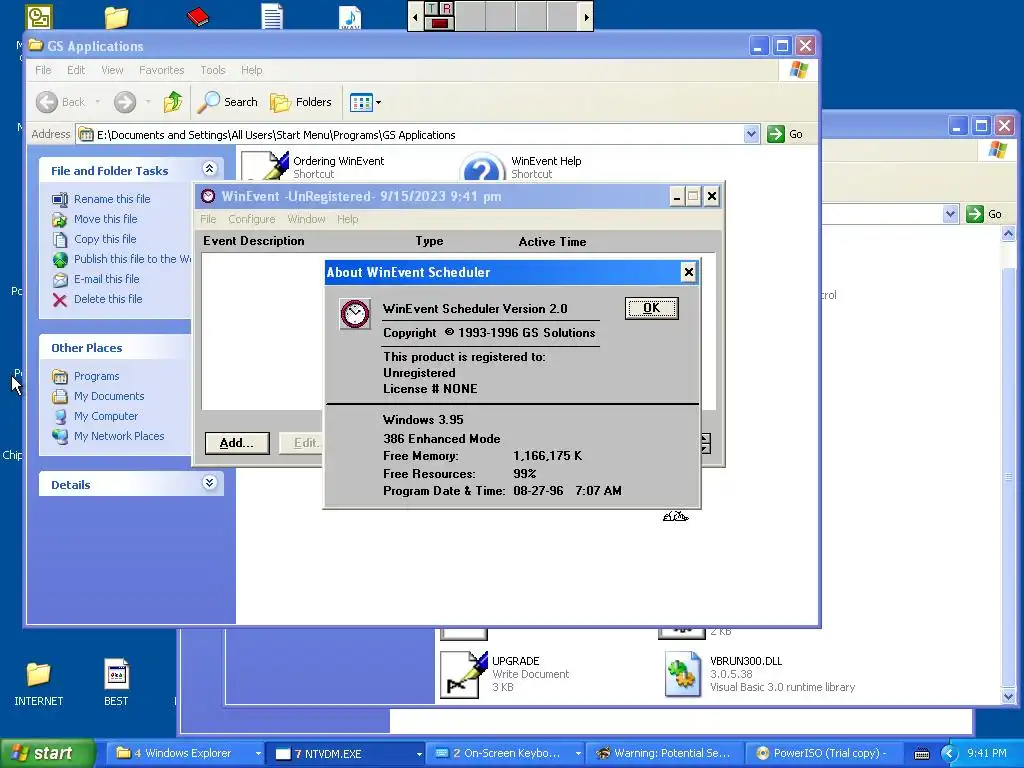Click the Up folder icon in toolbar
Screen dimensions: 1024x768
tap(172, 102)
